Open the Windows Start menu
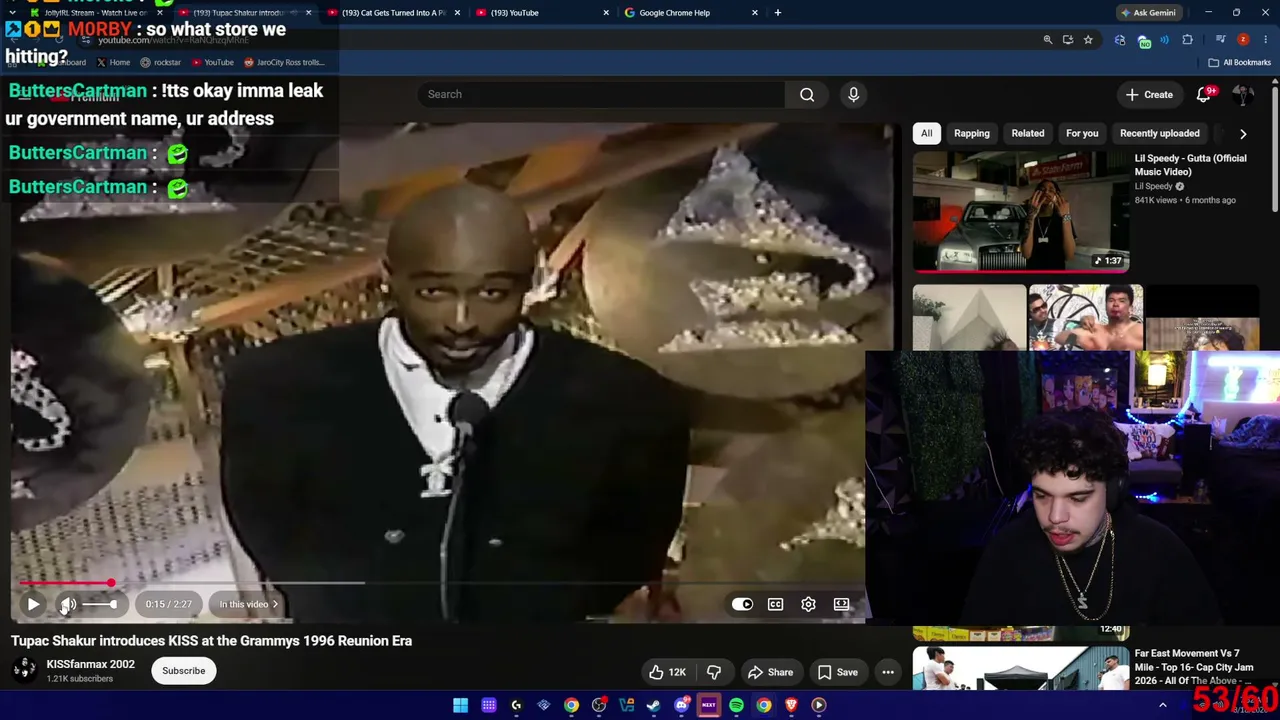 coord(461,705)
